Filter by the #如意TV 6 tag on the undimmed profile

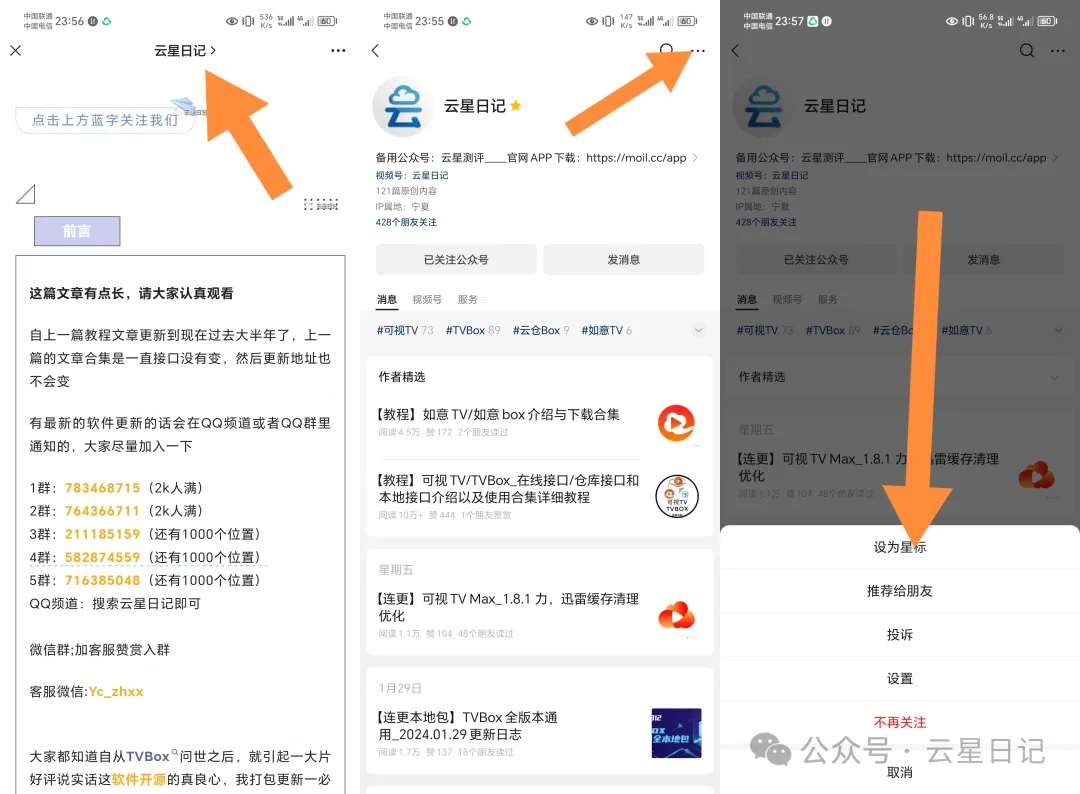[x=606, y=331]
